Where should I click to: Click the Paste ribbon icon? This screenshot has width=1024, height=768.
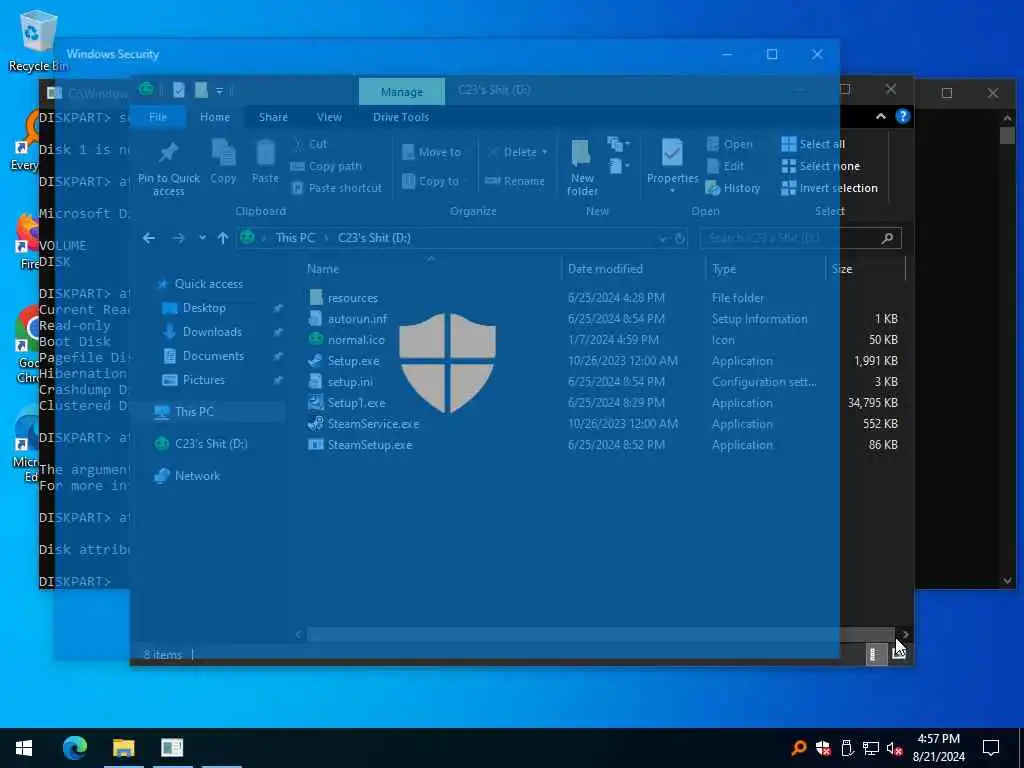(265, 153)
